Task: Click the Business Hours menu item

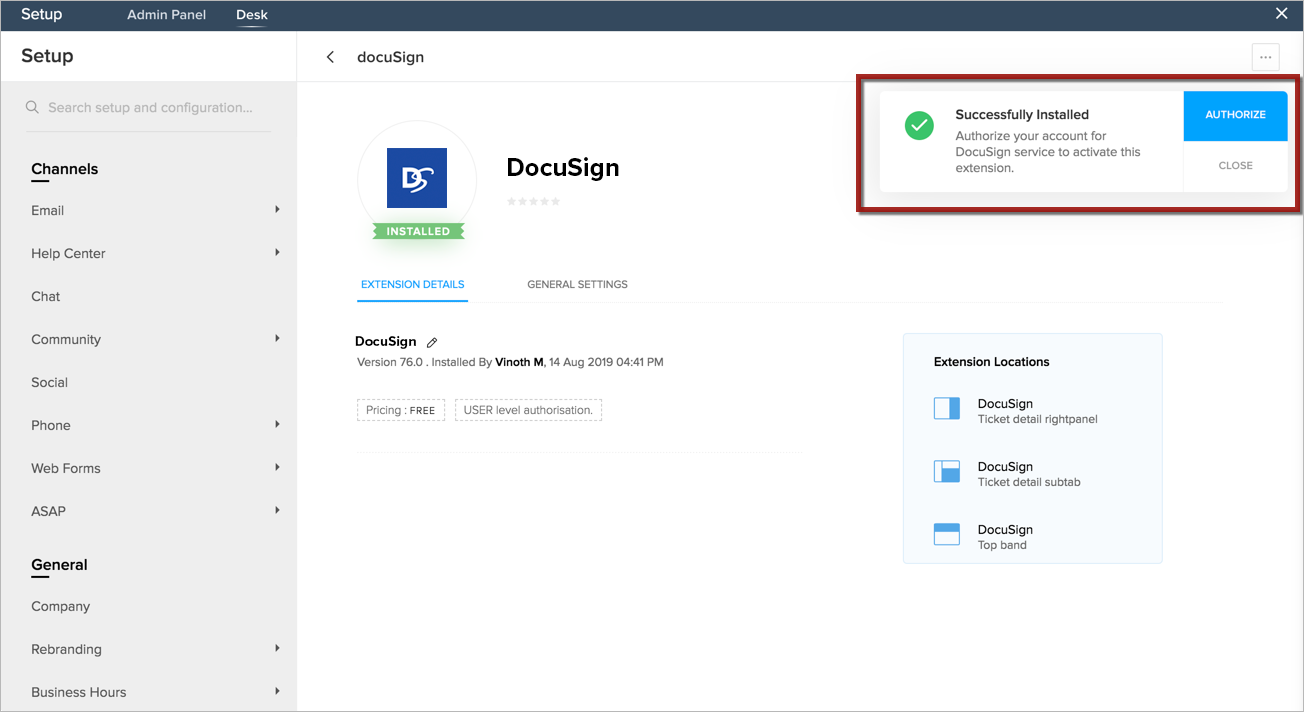Action: point(79,692)
